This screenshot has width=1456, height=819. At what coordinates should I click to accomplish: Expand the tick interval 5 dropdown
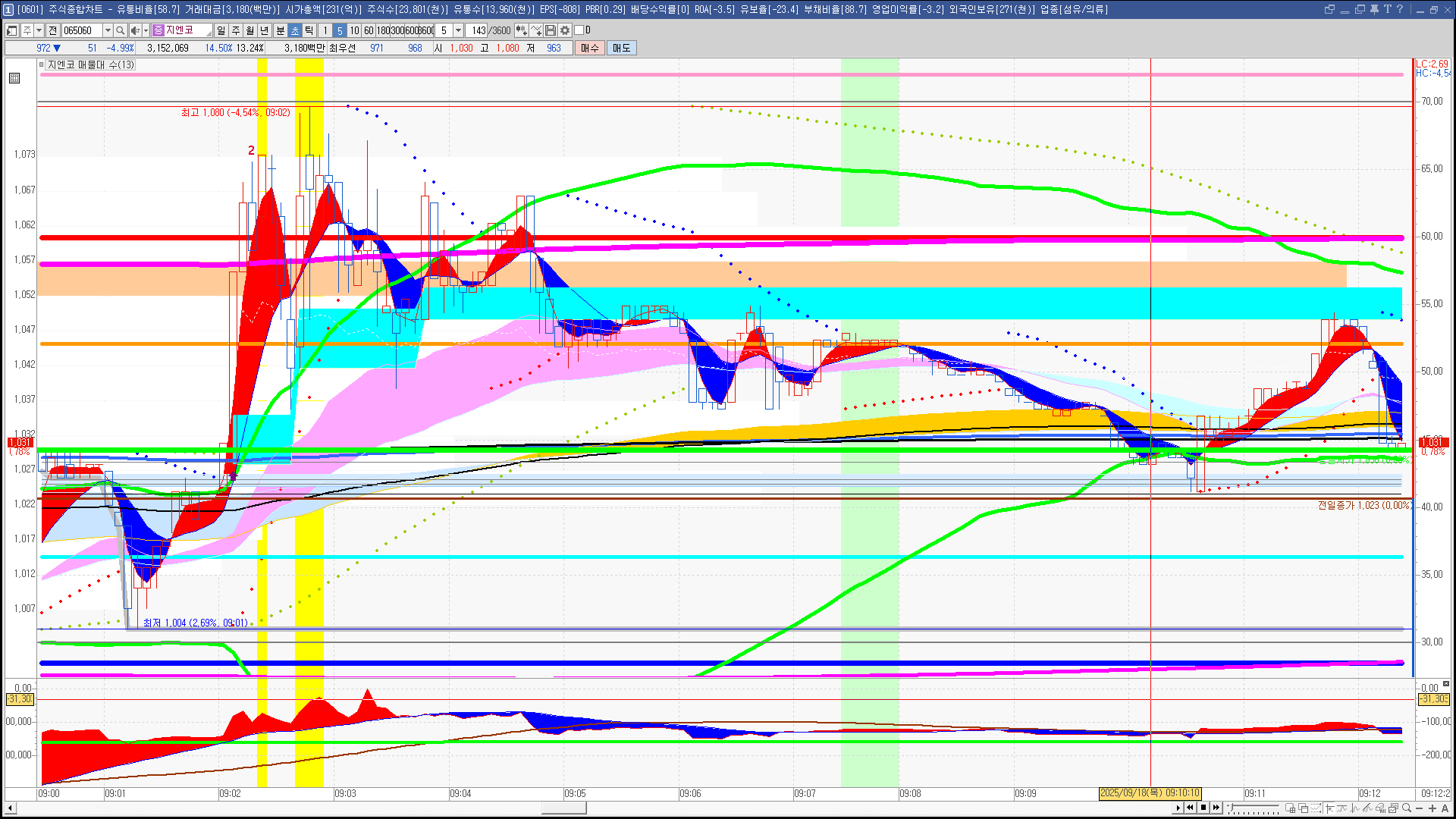(458, 30)
